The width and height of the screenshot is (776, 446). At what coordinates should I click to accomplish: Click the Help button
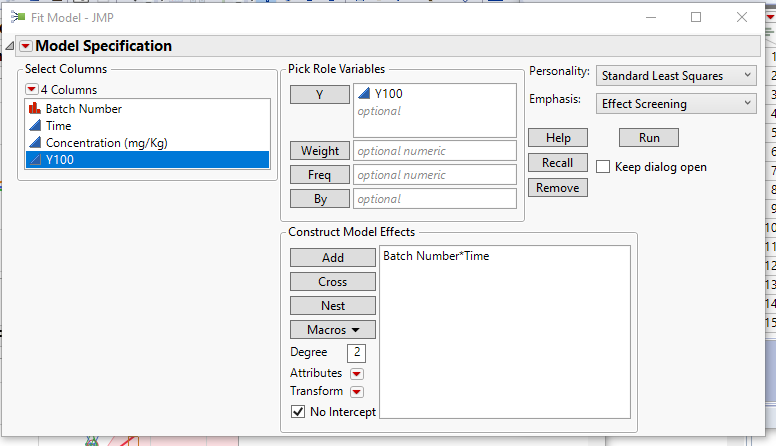pos(558,138)
